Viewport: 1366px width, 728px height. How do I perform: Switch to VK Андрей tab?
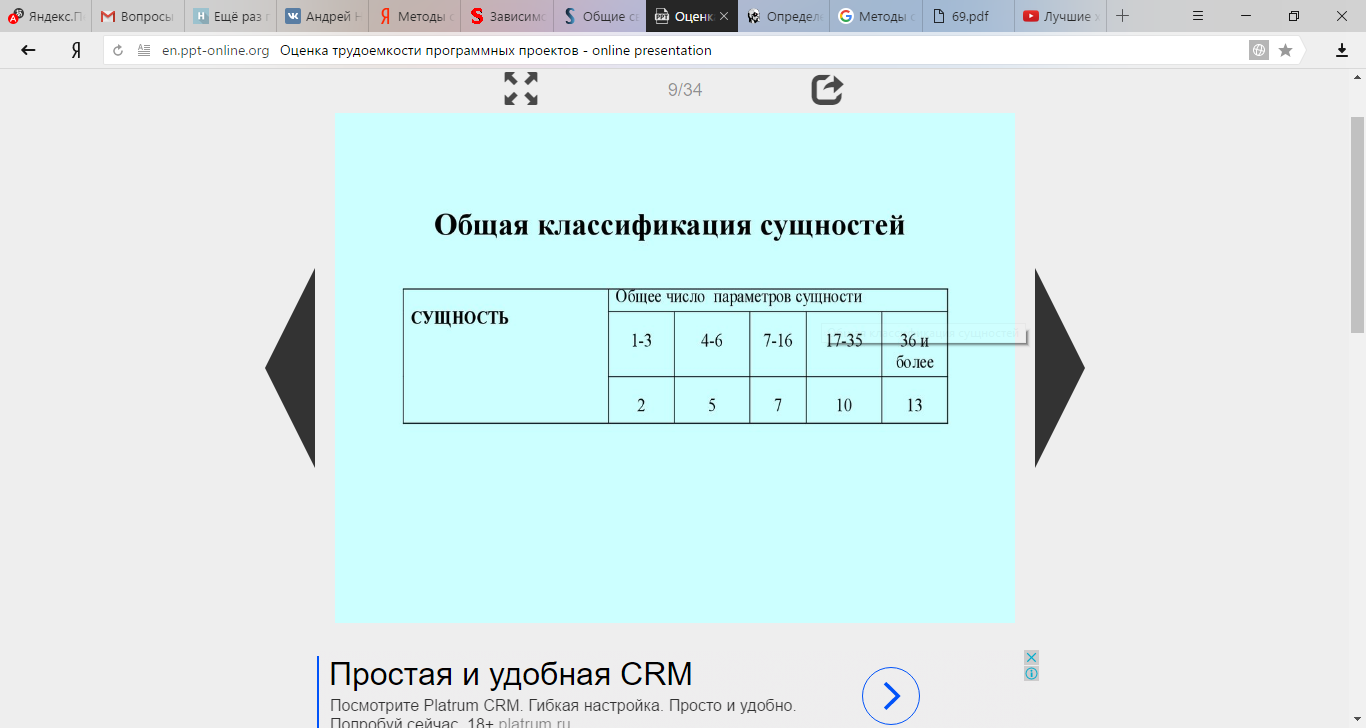322,16
